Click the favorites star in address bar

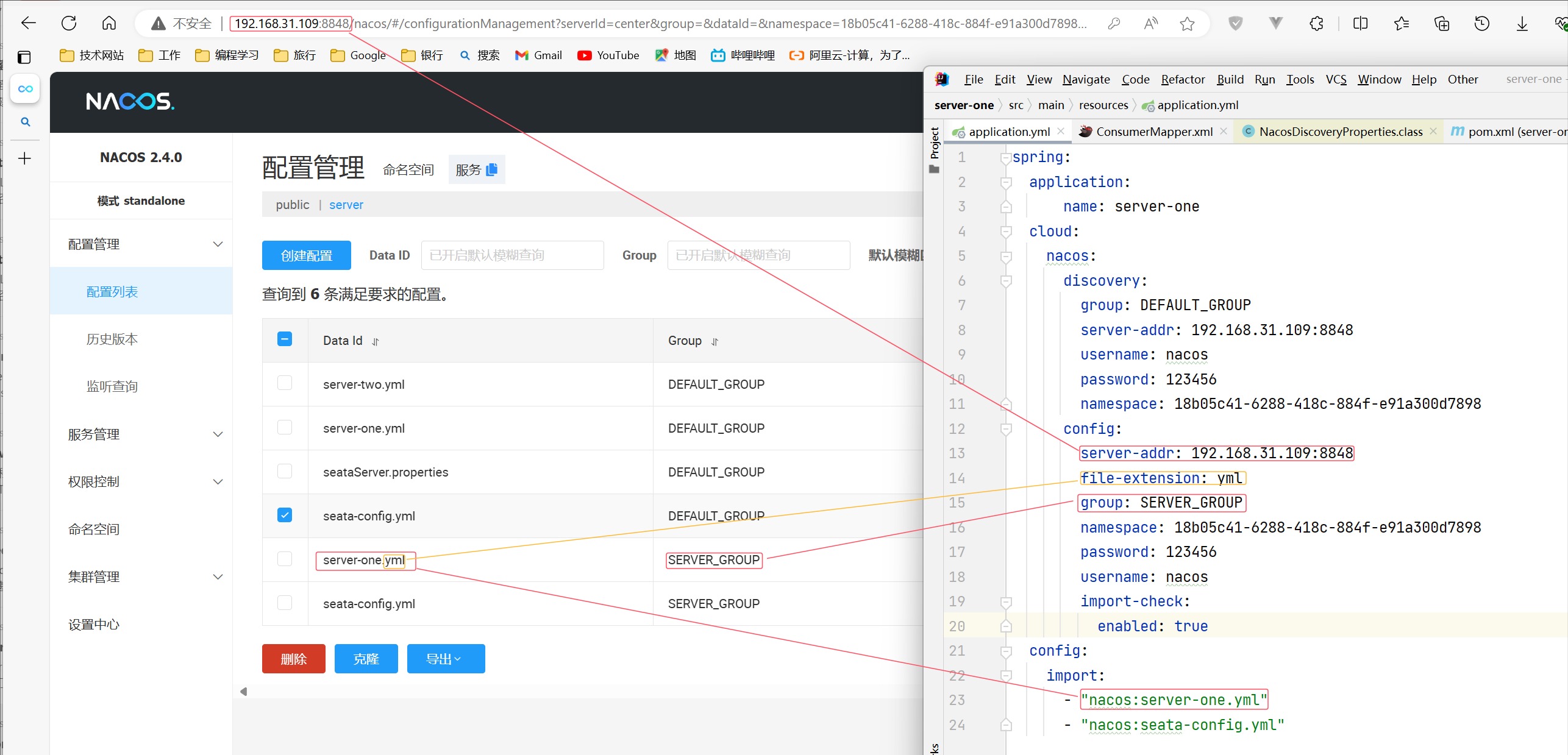[1187, 24]
